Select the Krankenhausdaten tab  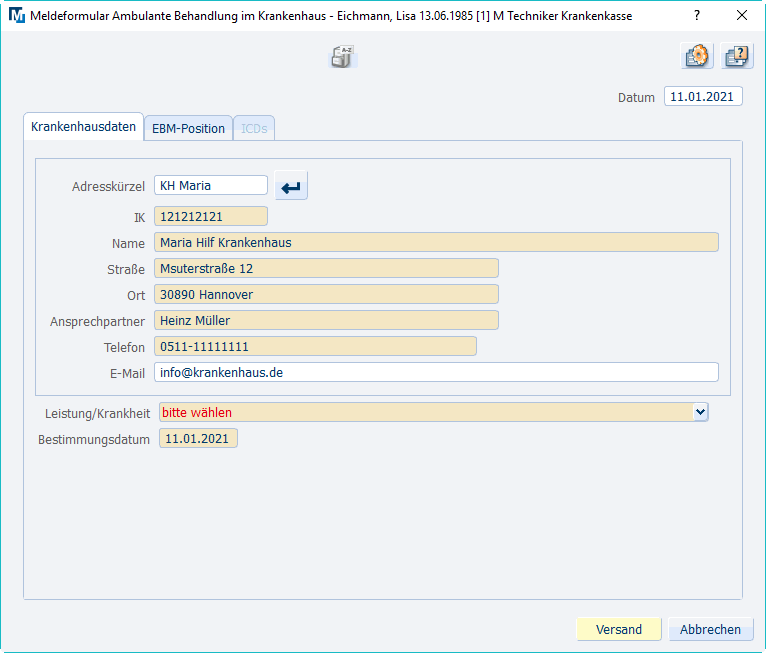tap(83, 127)
